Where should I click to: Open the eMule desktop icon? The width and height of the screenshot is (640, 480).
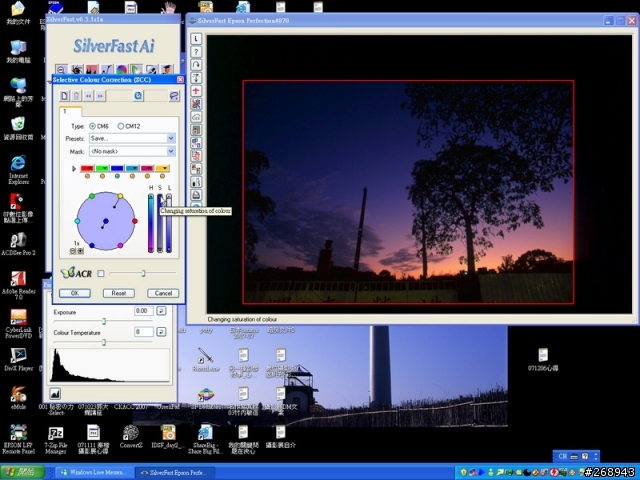coord(18,398)
